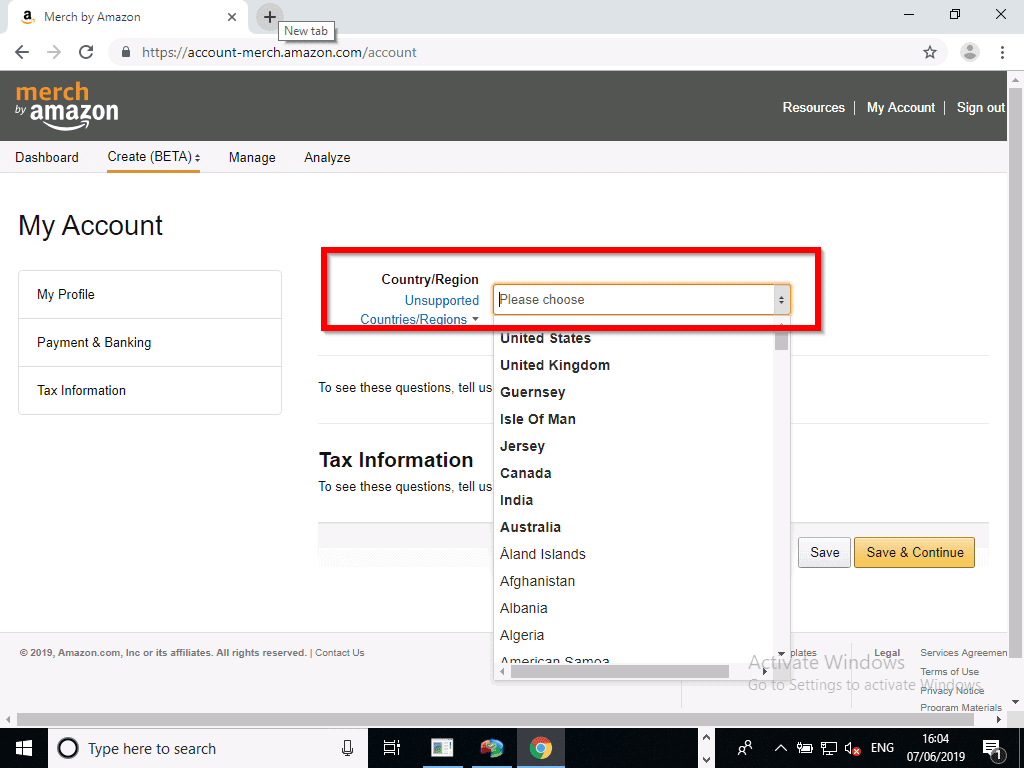Screen dimensions: 1024x768
Task: Click the Merch by Amazon logo
Action: coord(66,104)
